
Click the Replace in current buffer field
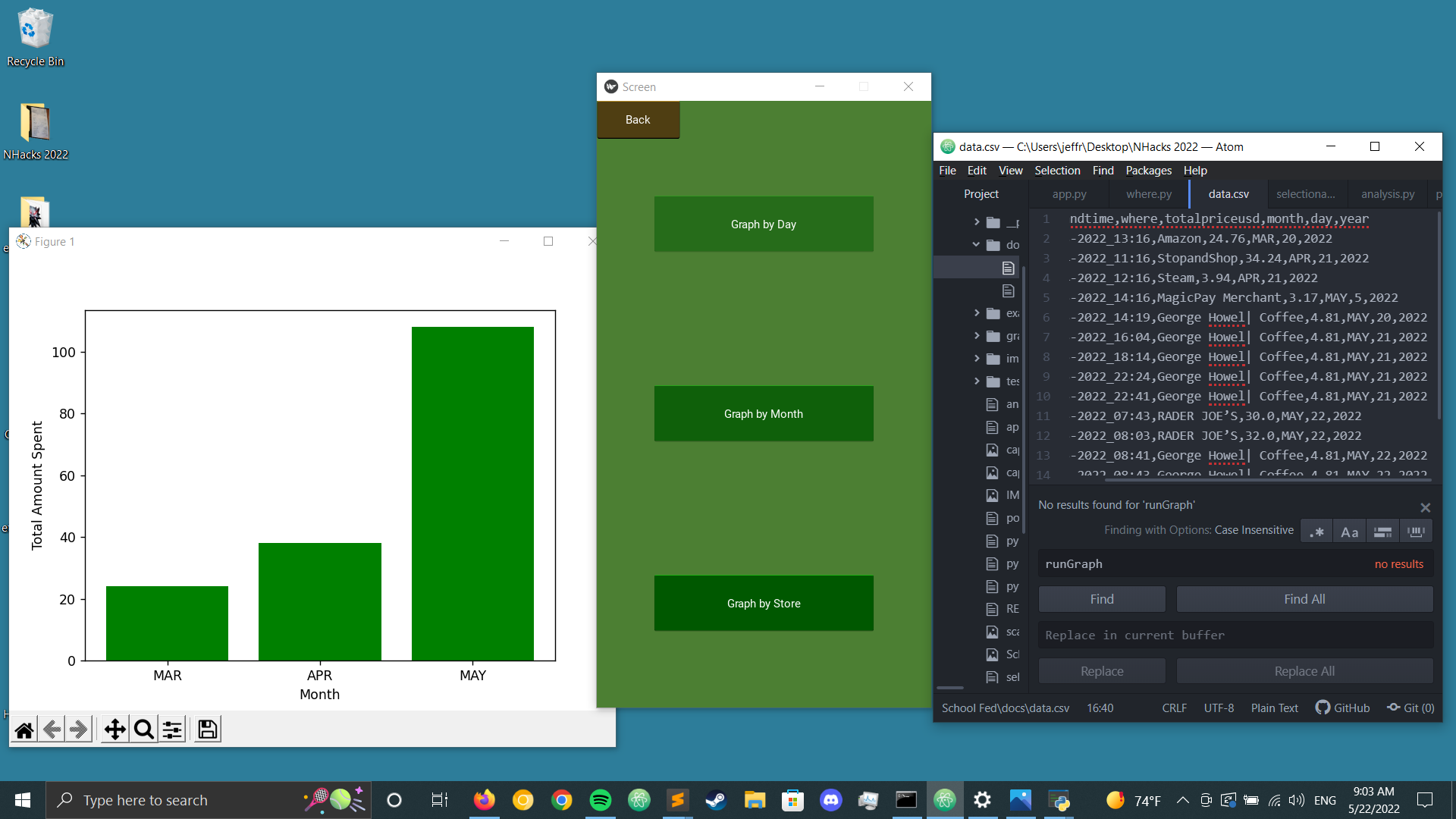[x=1235, y=635]
